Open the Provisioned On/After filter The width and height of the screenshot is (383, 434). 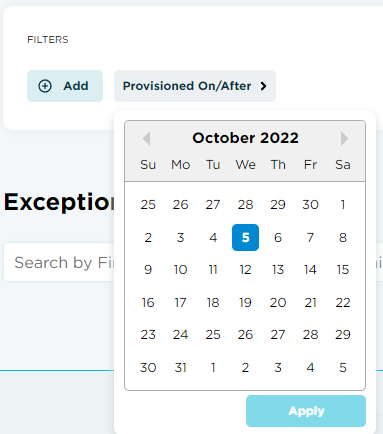pyautogui.click(x=195, y=86)
